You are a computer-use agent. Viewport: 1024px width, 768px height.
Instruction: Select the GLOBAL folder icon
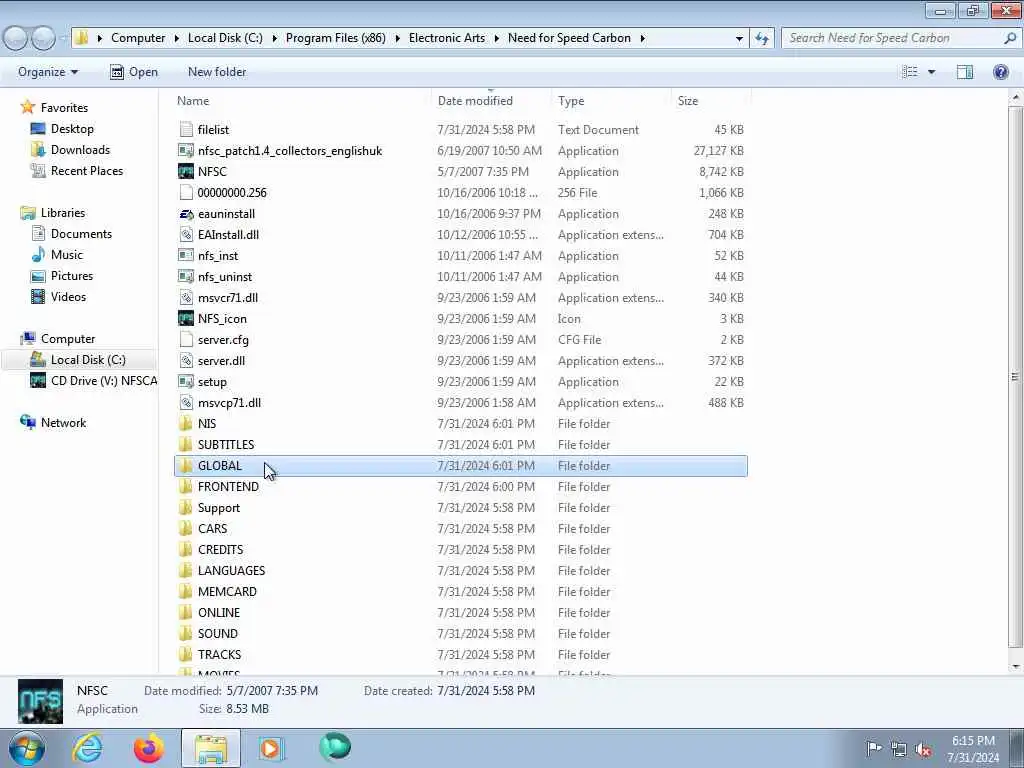coord(186,466)
